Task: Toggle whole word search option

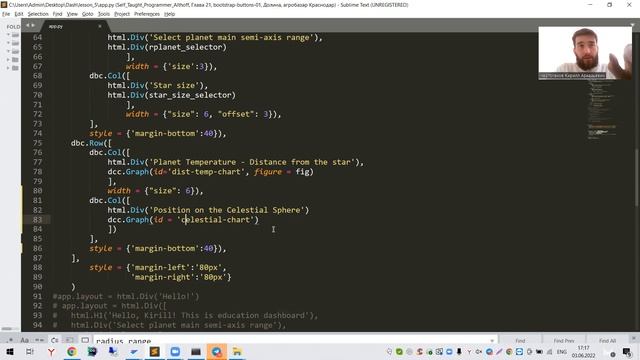Action: click(40, 340)
